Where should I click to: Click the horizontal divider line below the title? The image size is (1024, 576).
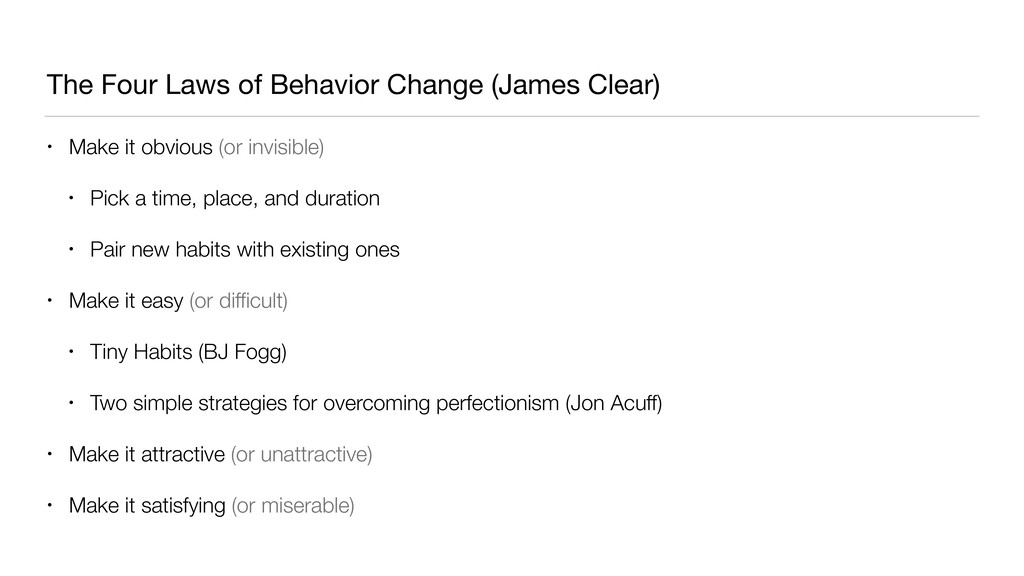pyautogui.click(x=512, y=116)
